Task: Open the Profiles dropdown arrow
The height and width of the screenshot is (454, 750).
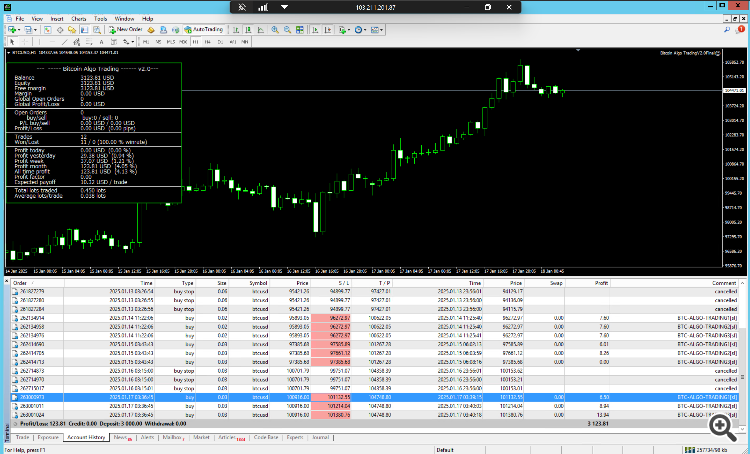Action: point(35,30)
